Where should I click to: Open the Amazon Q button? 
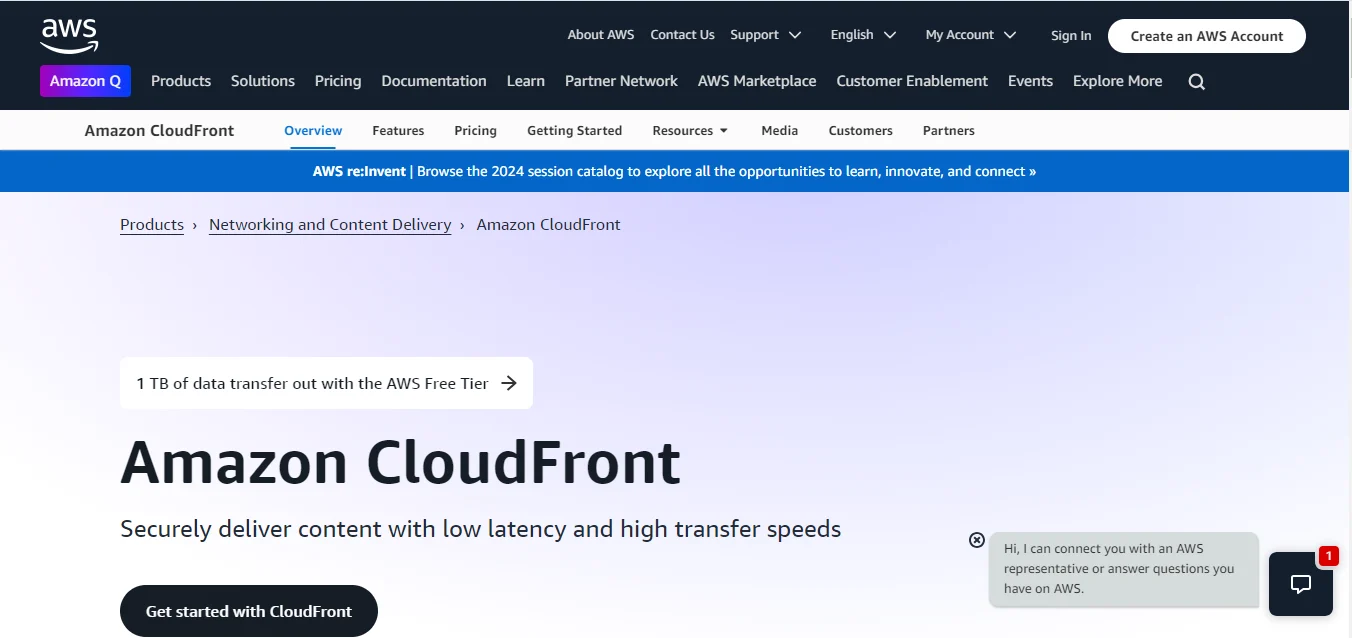point(85,81)
